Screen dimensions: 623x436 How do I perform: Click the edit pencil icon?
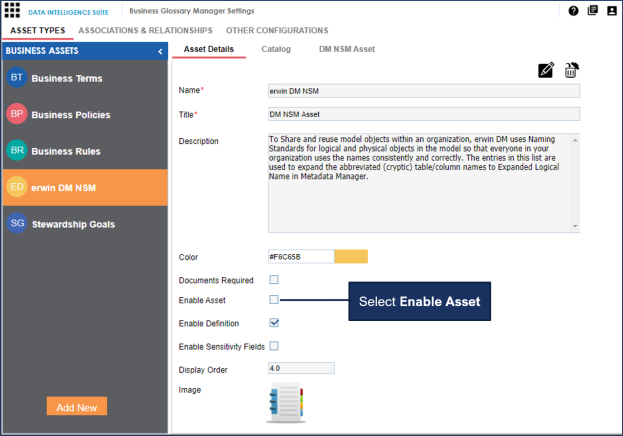click(x=546, y=70)
